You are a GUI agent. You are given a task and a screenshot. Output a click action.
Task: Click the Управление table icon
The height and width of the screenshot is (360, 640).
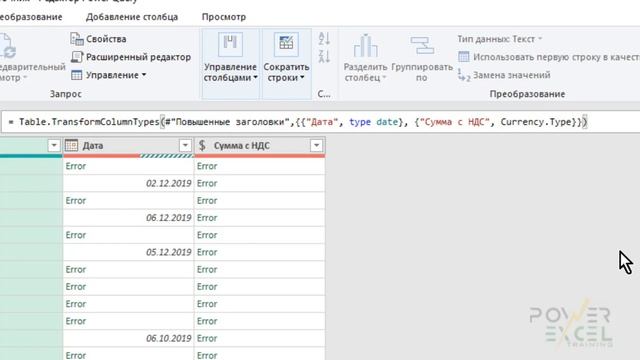(77, 75)
